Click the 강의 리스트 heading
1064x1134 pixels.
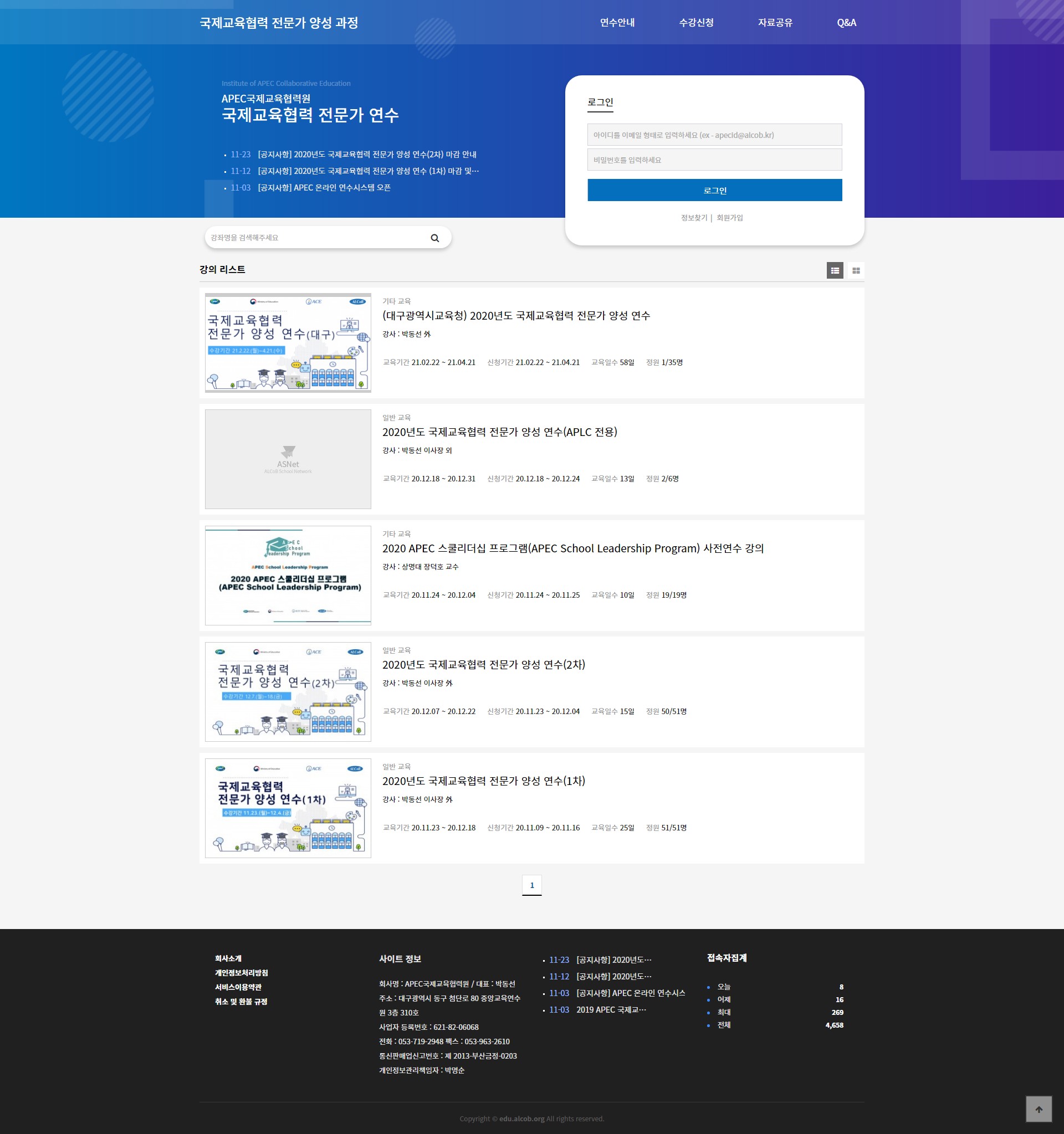tap(223, 269)
